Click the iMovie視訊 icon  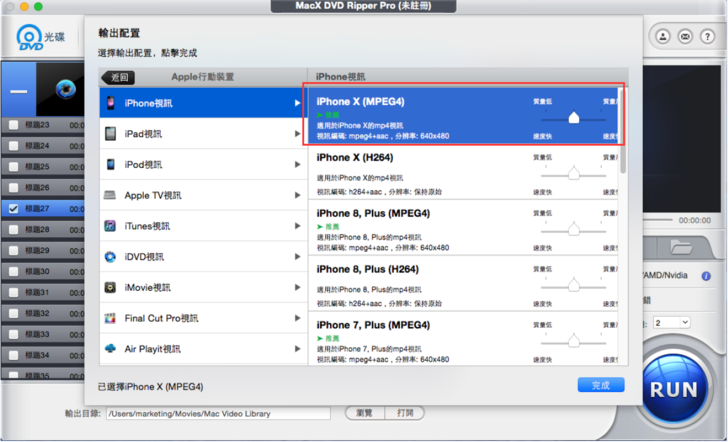110,287
